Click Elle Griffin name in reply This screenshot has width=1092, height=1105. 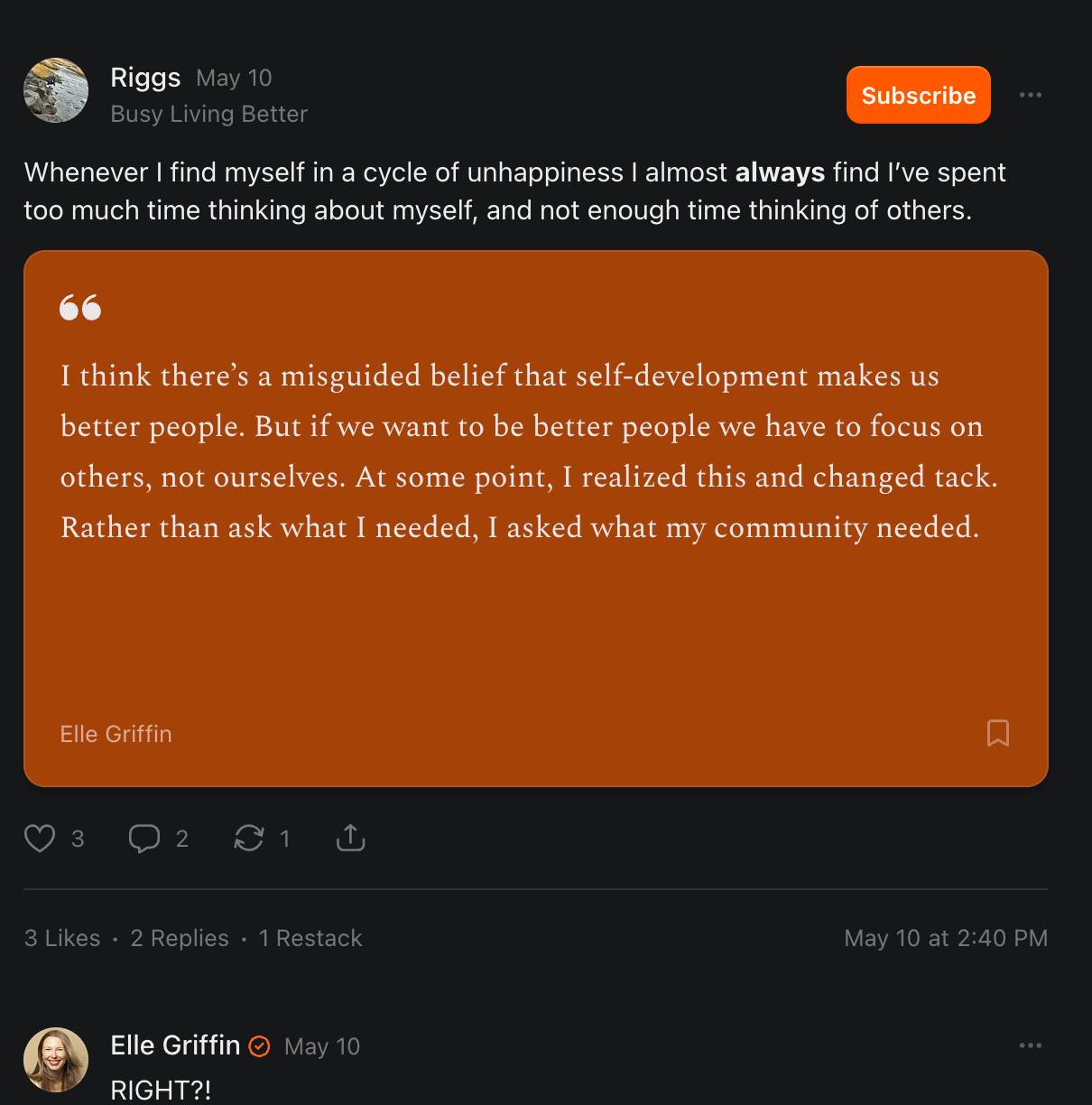(x=175, y=1045)
